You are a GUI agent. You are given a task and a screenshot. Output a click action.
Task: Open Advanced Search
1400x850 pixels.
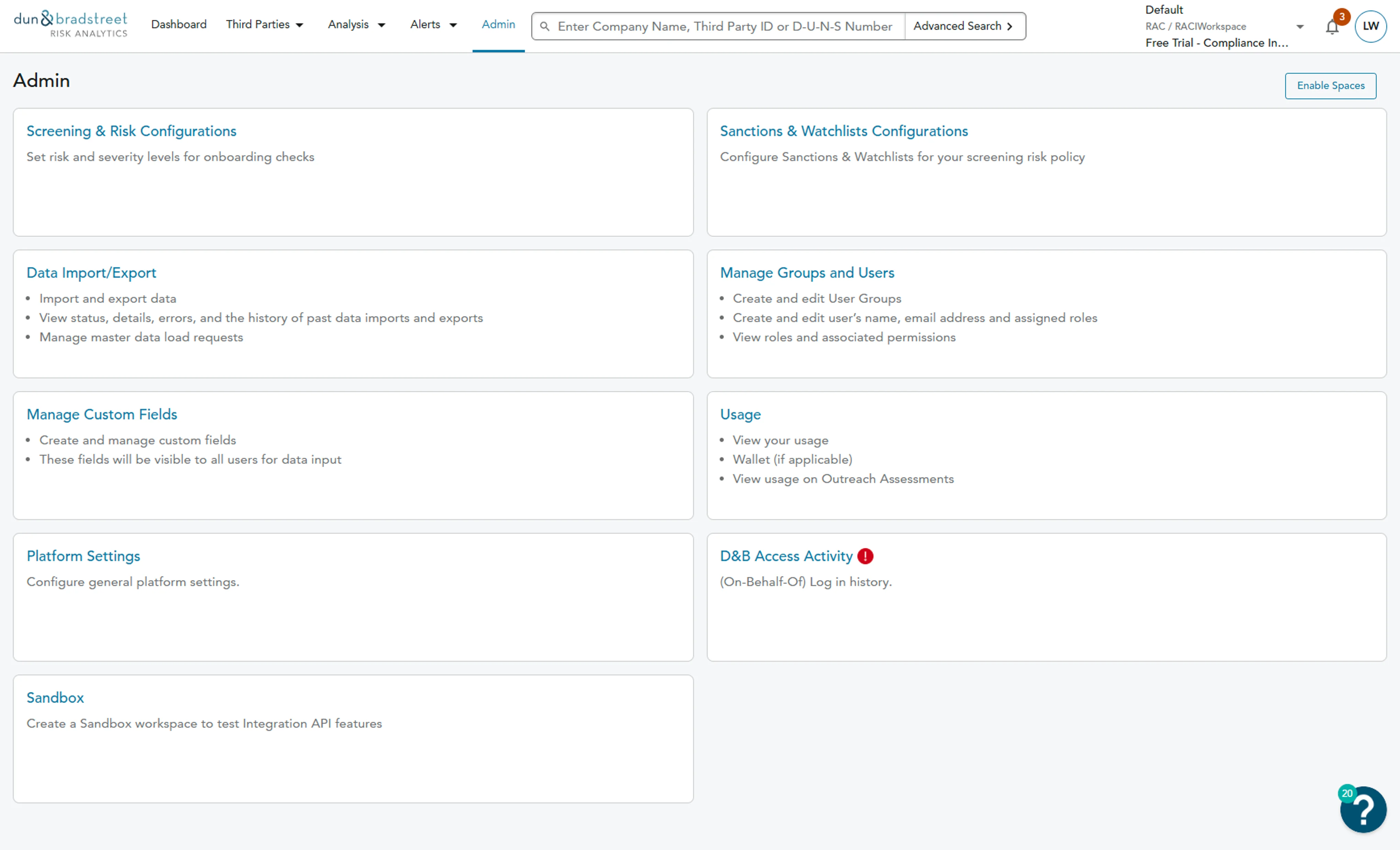(x=964, y=26)
